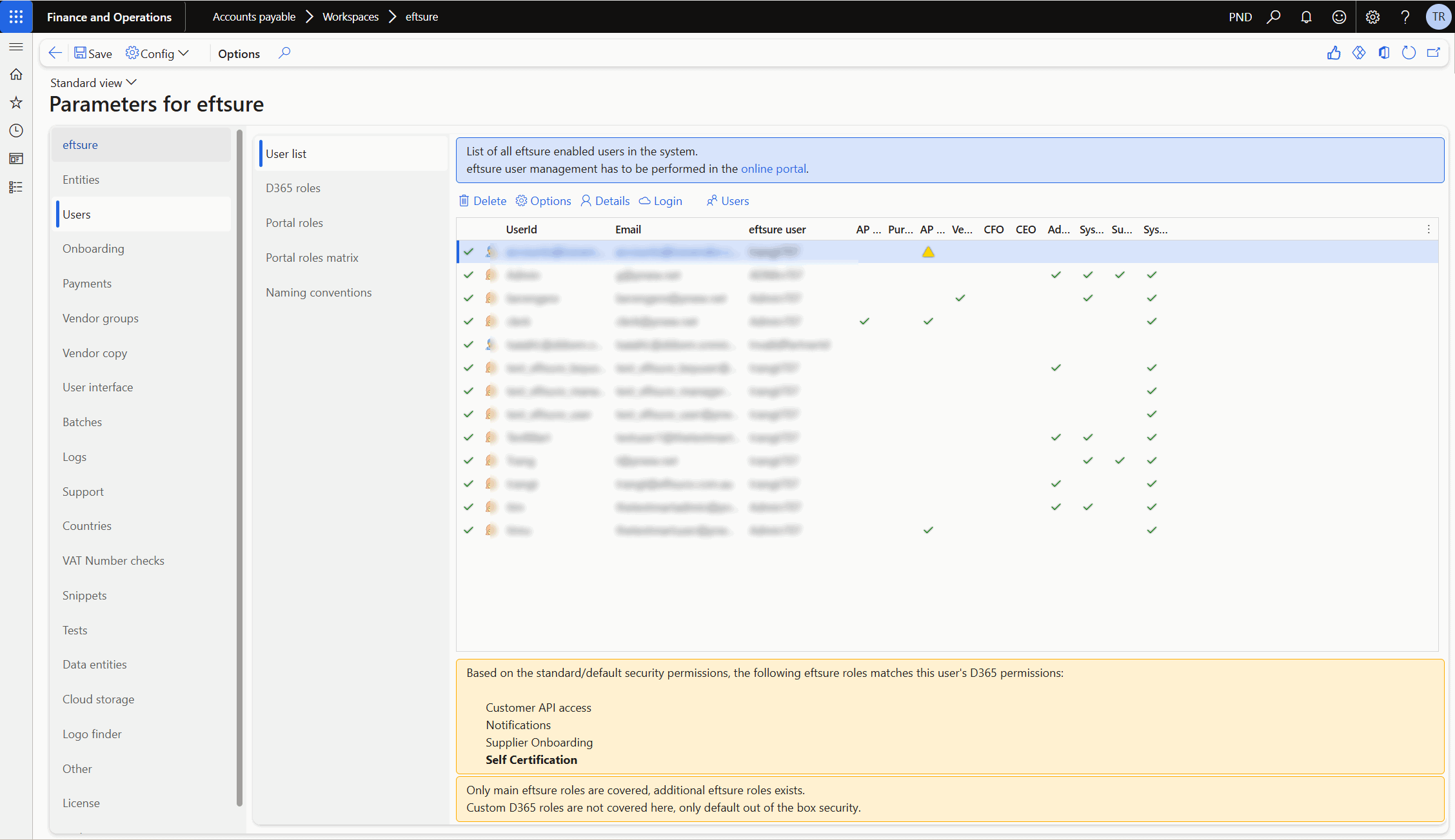Image resolution: width=1455 pixels, height=840 pixels.
Task: Select the Entities tab
Action: coord(141,180)
